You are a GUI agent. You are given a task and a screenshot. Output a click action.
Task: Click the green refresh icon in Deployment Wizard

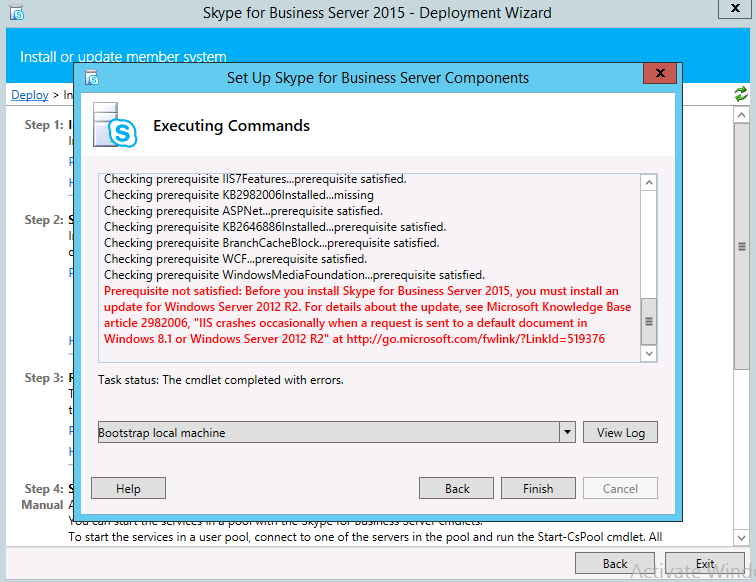[x=741, y=94]
